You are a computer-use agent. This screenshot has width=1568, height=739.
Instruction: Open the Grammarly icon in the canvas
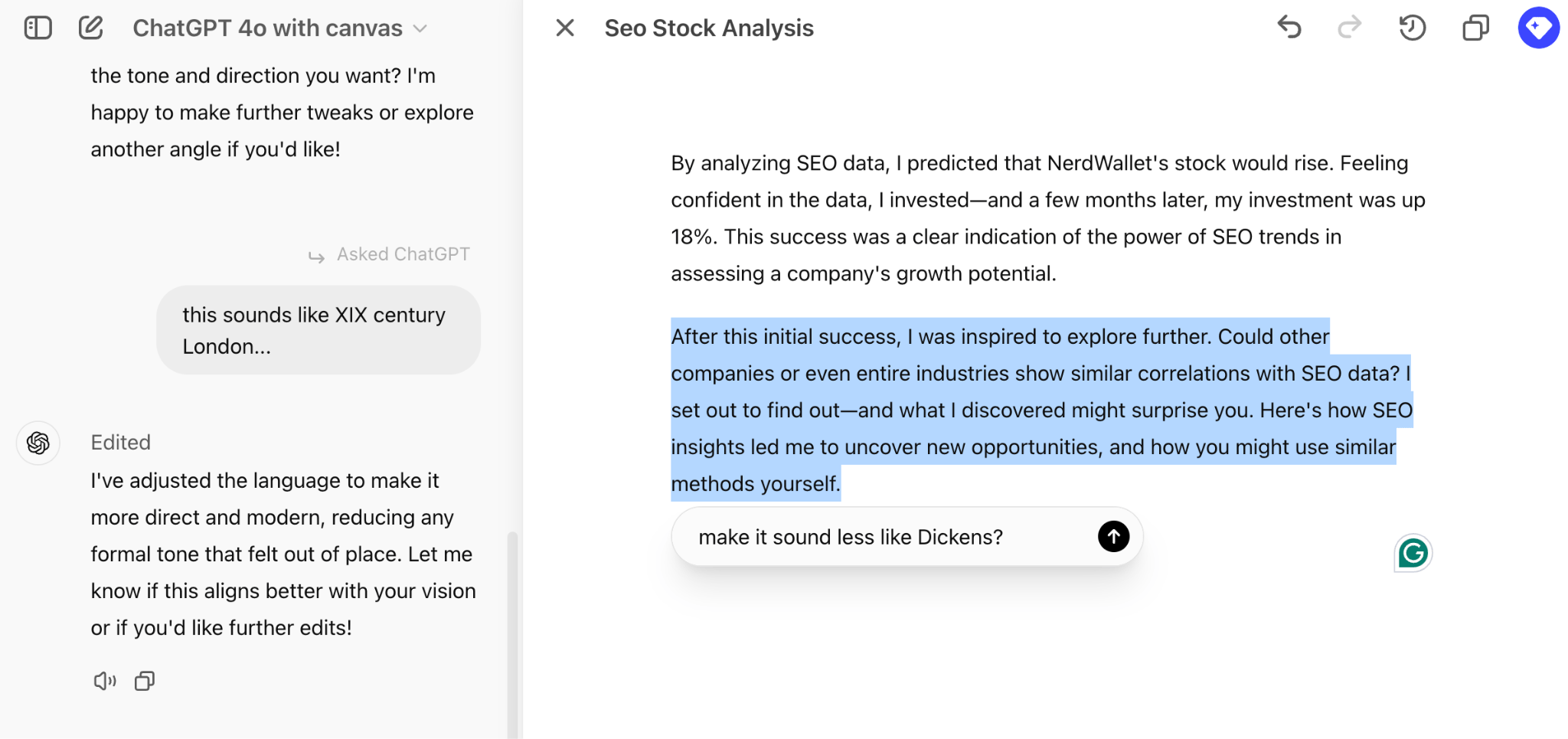(1413, 553)
